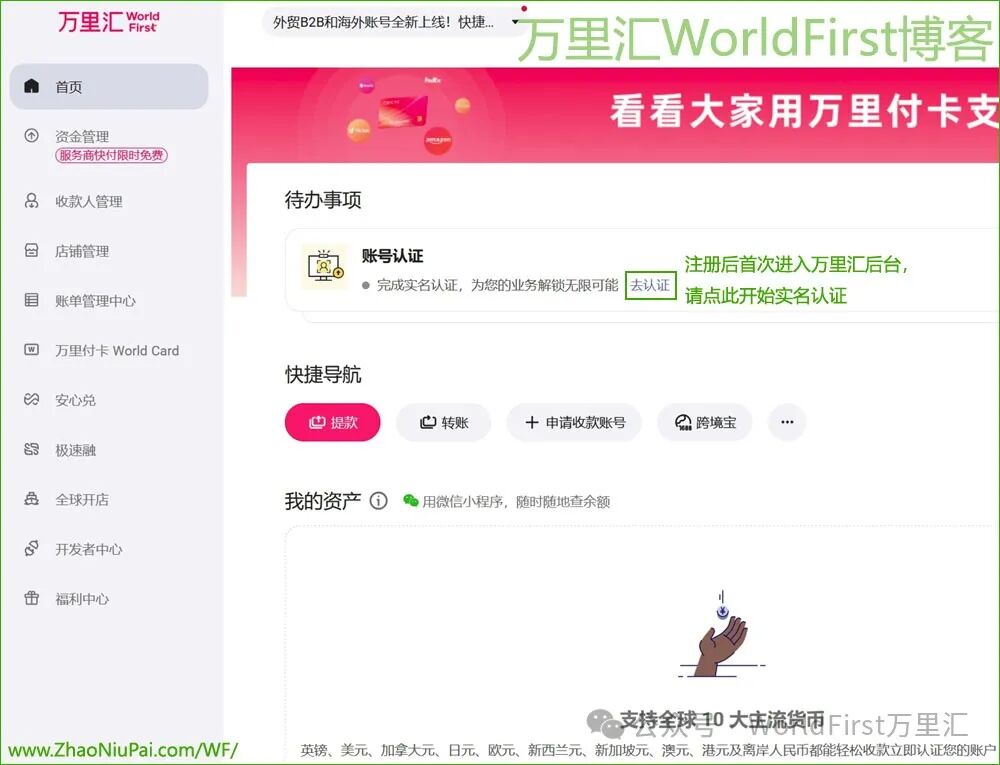Open the 万里汇 WorldFirst logo homepage

(108, 23)
